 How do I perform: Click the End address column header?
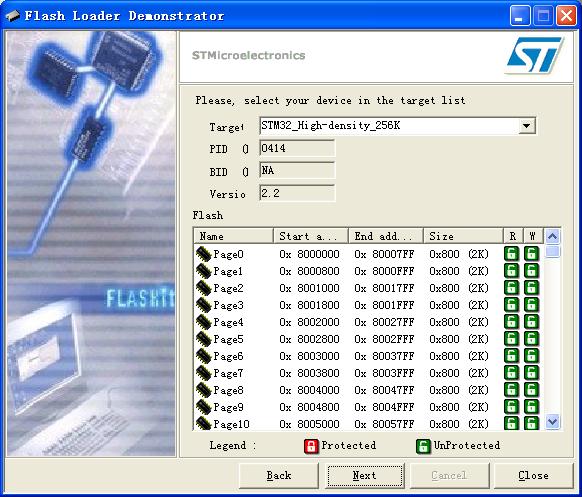pos(386,236)
